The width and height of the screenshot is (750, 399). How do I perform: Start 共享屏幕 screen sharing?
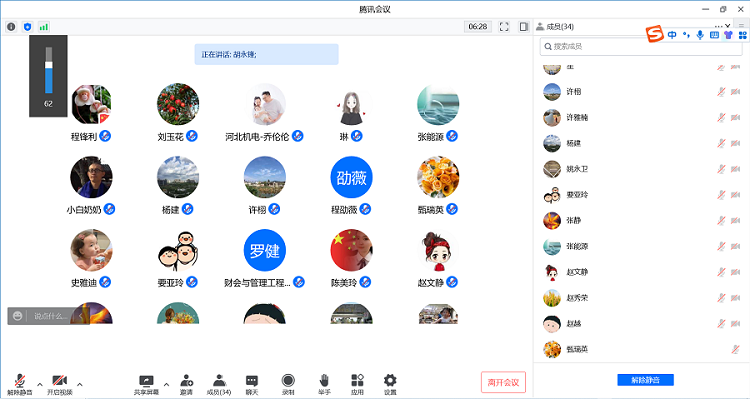pos(146,384)
